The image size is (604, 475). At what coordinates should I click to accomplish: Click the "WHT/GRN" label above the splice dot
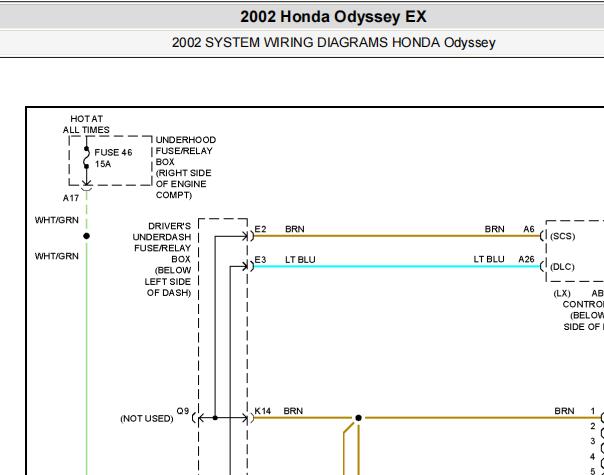pyautogui.click(x=57, y=220)
